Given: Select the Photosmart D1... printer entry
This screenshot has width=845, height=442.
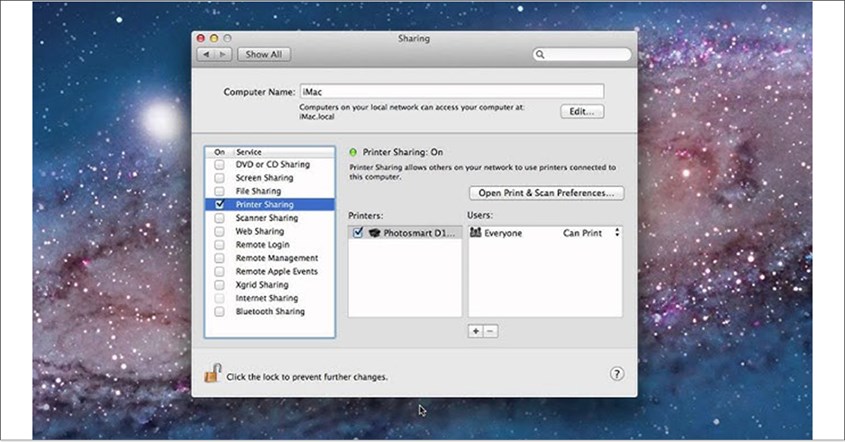Looking at the screenshot, I should [405, 233].
